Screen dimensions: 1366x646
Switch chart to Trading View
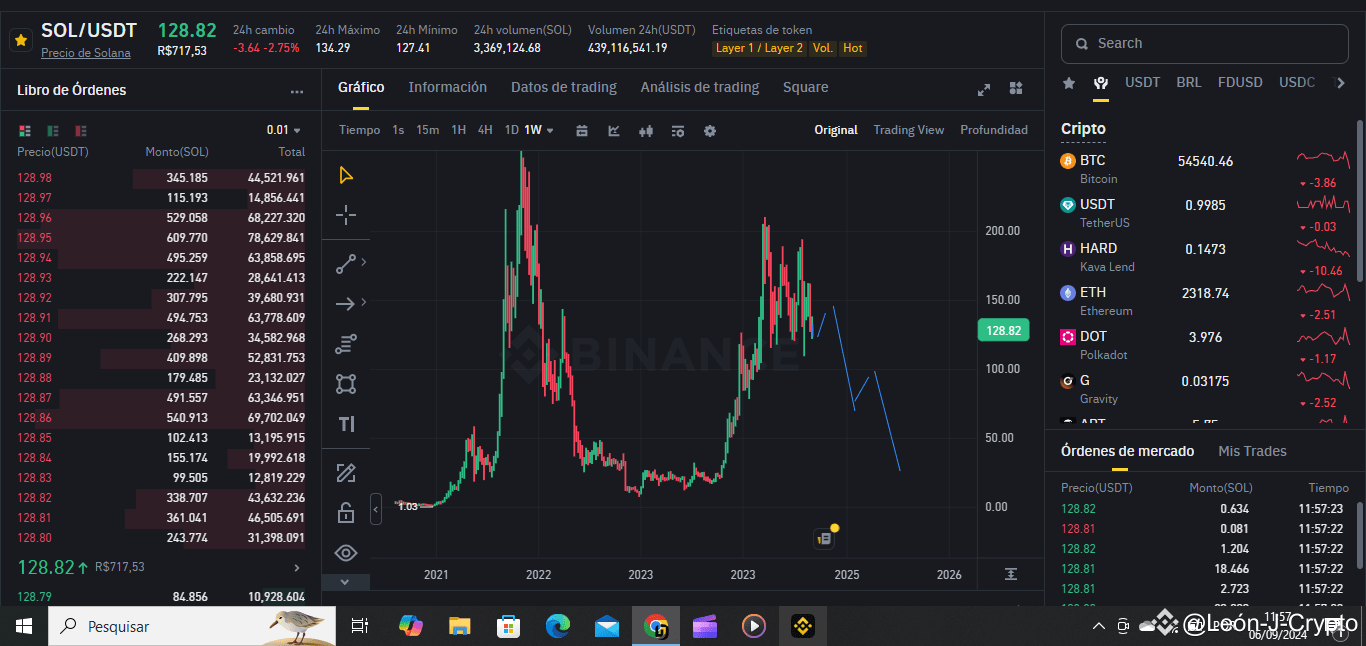909,130
